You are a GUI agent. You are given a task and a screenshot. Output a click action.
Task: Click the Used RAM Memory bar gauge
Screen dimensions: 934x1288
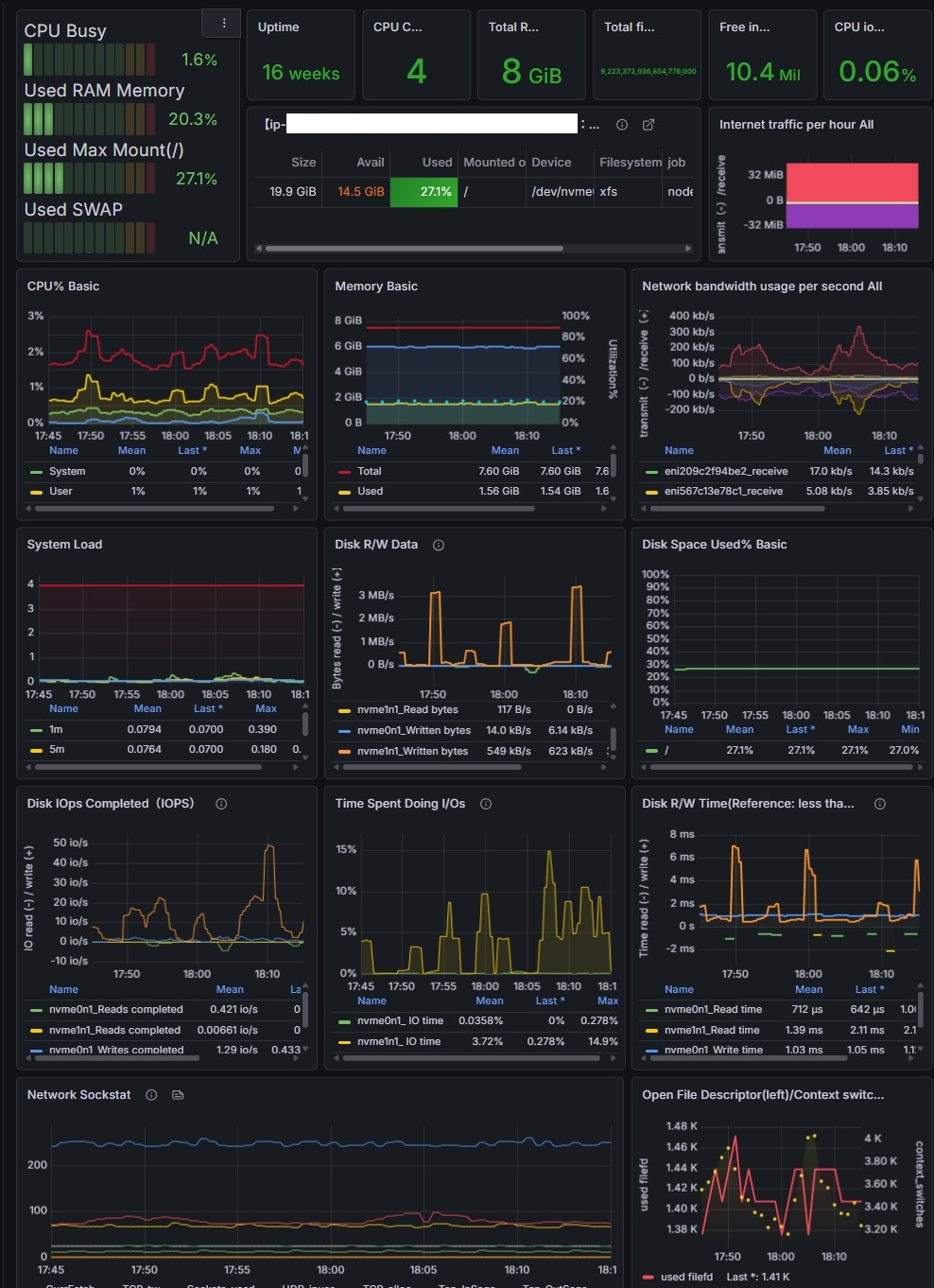[89, 119]
